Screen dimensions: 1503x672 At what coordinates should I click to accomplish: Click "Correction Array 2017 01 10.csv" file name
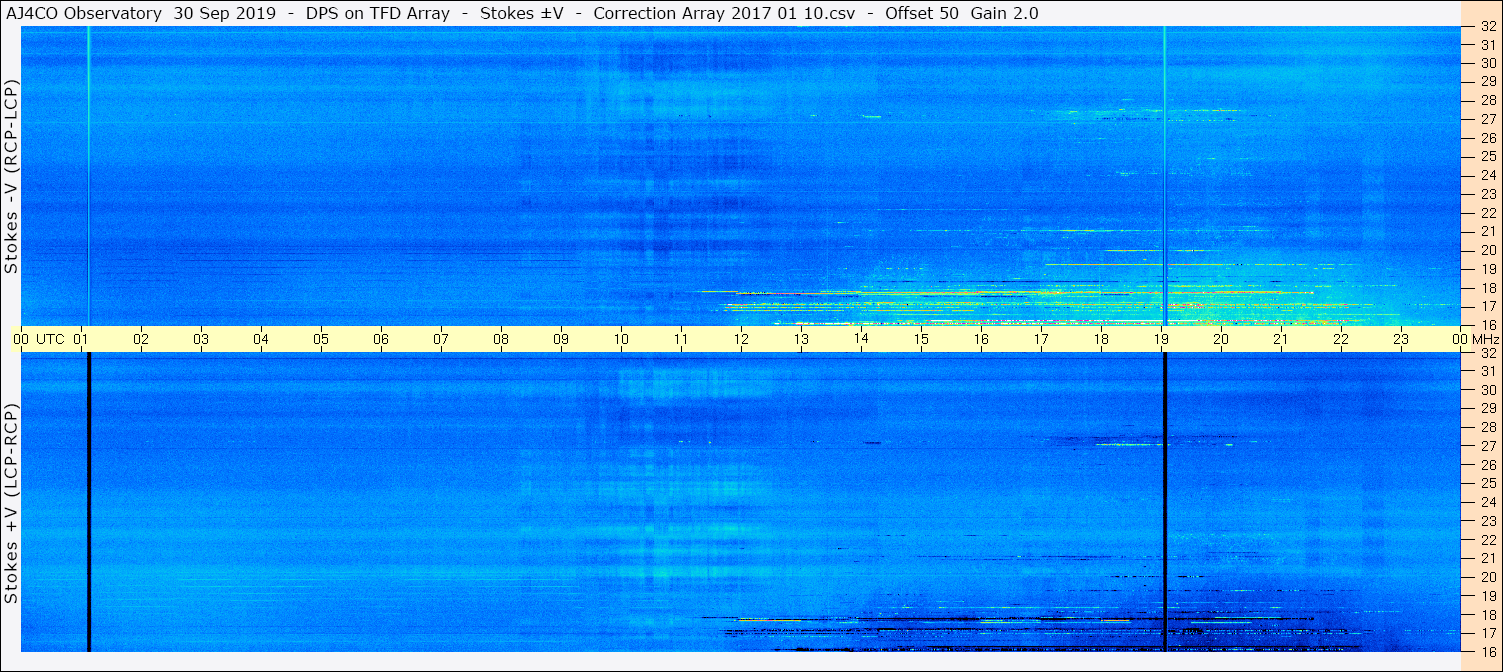point(726,13)
